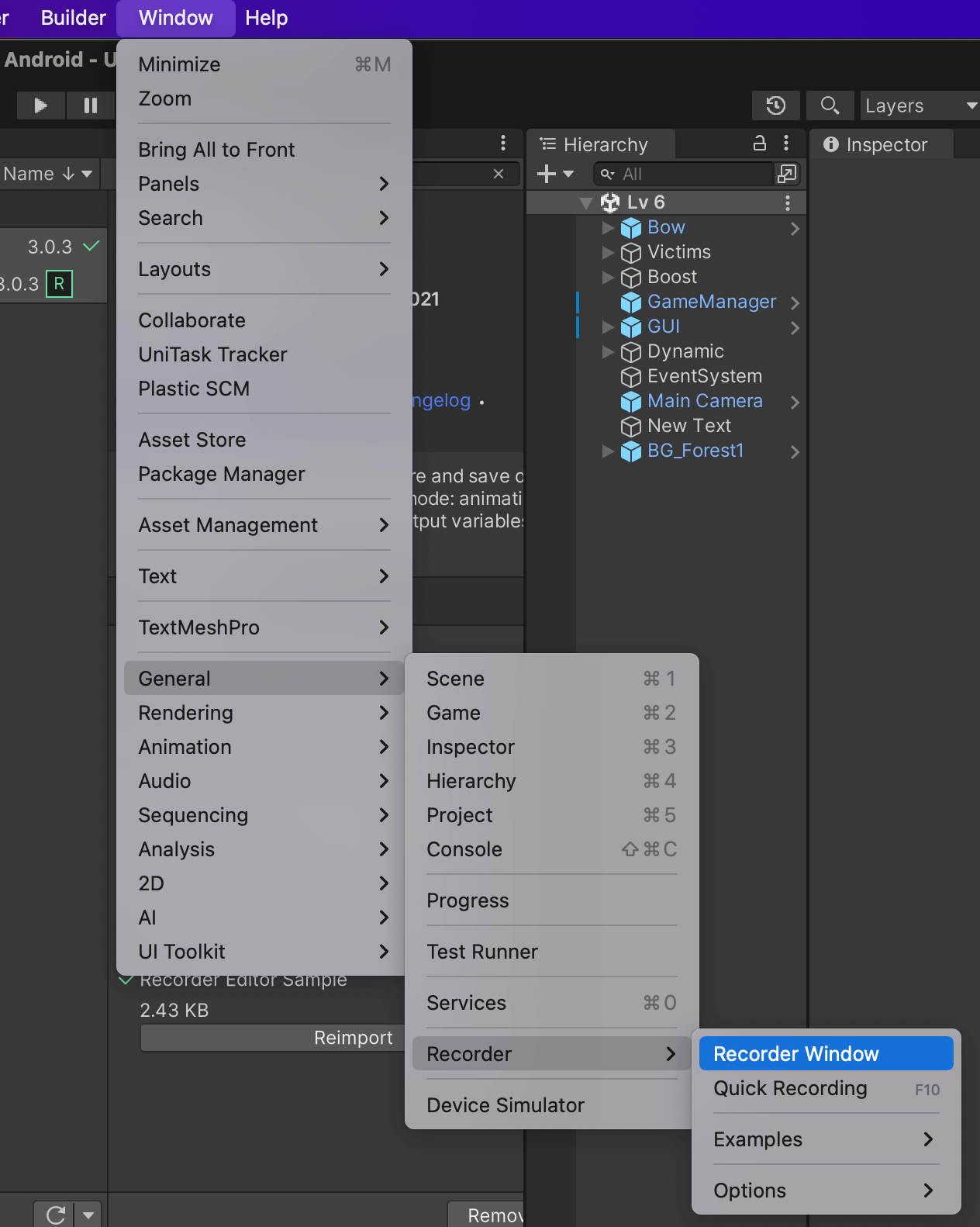The height and width of the screenshot is (1227, 980).
Task: Select the Bow prefab cube icon
Action: tap(631, 228)
